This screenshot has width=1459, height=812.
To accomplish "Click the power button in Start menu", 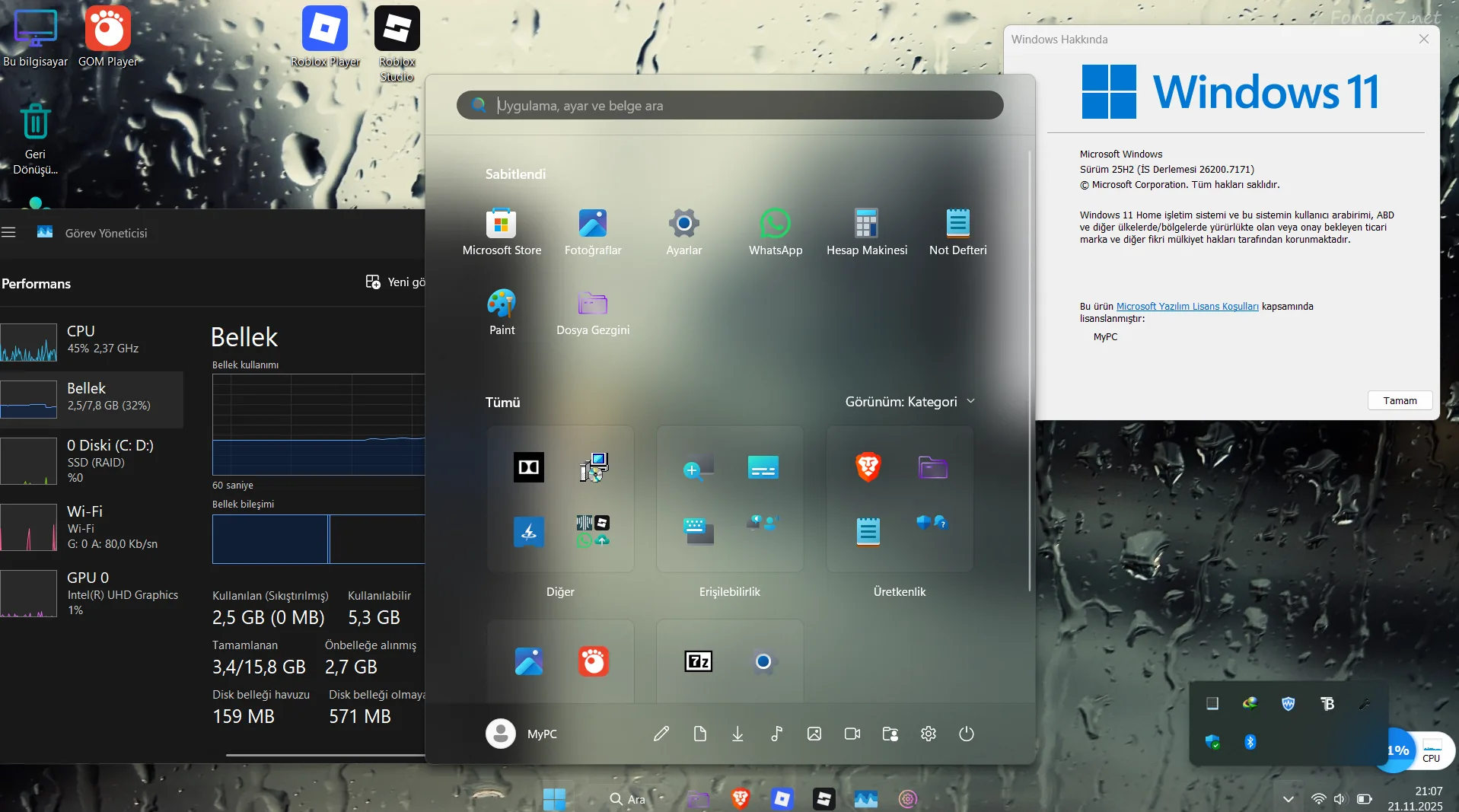I will pos(966,734).
